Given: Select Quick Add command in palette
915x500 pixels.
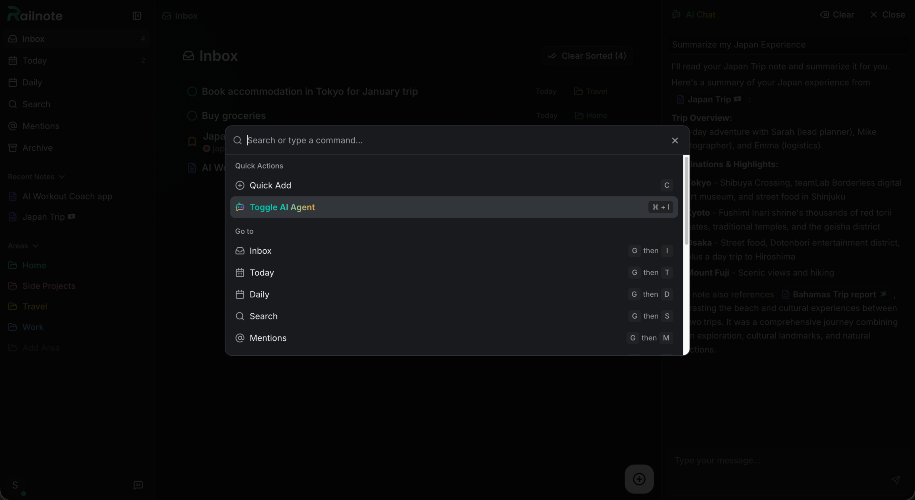Looking at the screenshot, I should (x=453, y=185).
